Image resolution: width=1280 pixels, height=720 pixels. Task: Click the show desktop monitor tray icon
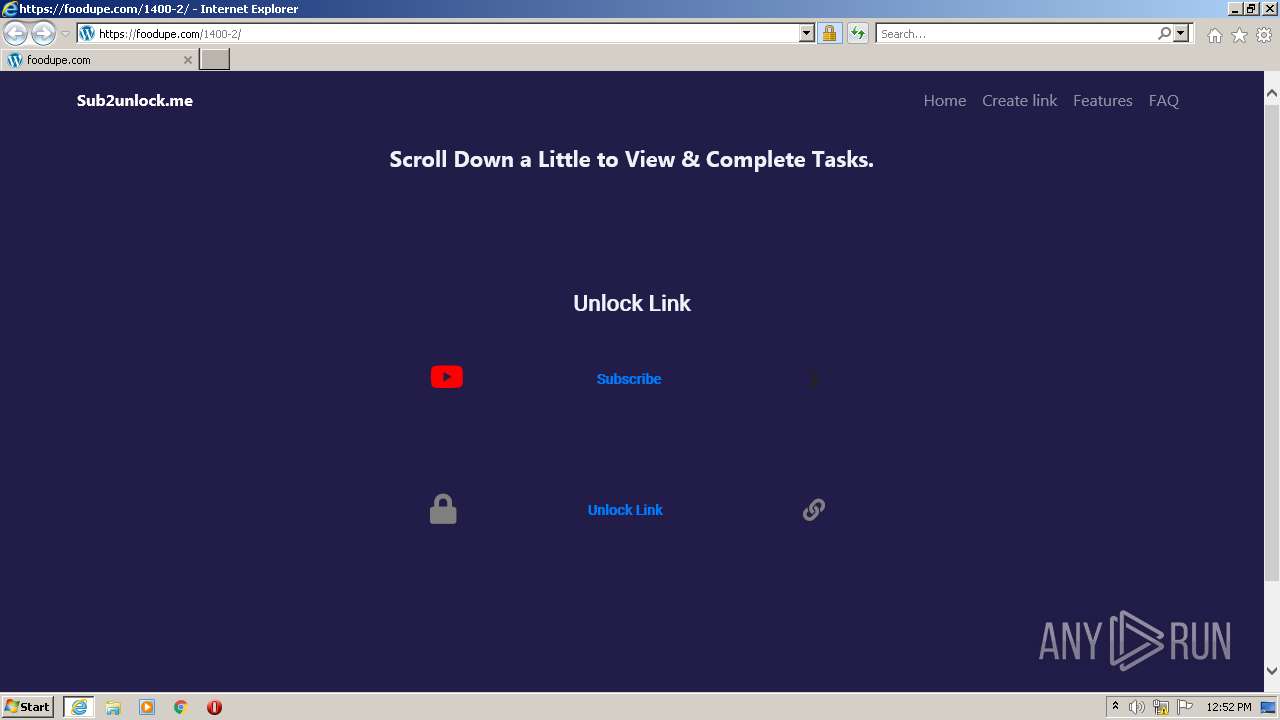tap(1268, 707)
